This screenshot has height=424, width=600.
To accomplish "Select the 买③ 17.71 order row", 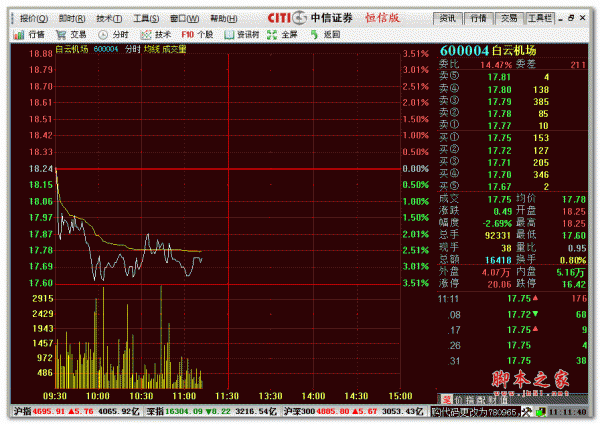I will [x=512, y=162].
